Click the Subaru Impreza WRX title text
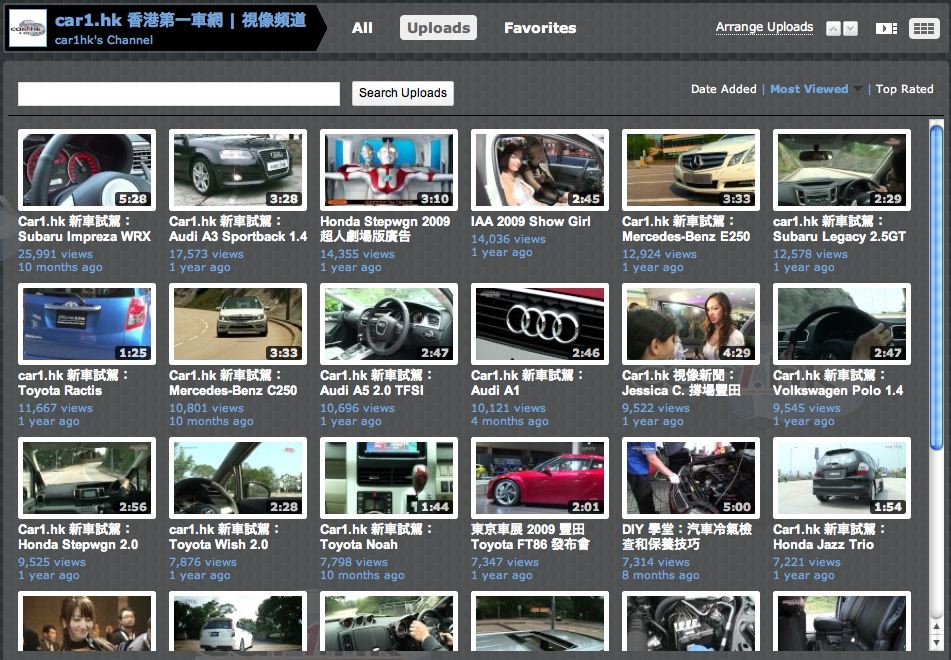The width and height of the screenshot is (951, 660). [84, 229]
